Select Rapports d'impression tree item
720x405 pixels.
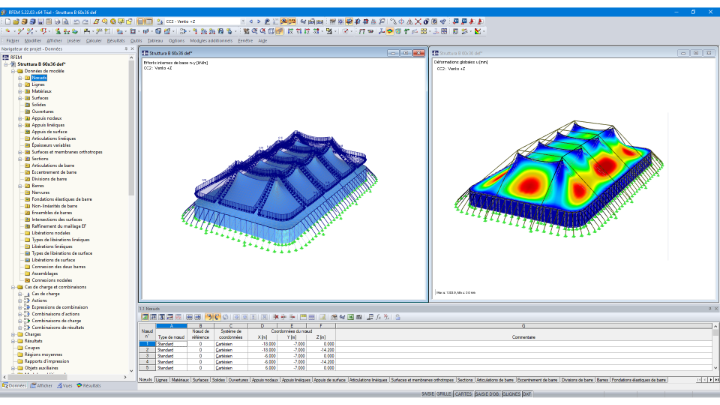coord(47,361)
